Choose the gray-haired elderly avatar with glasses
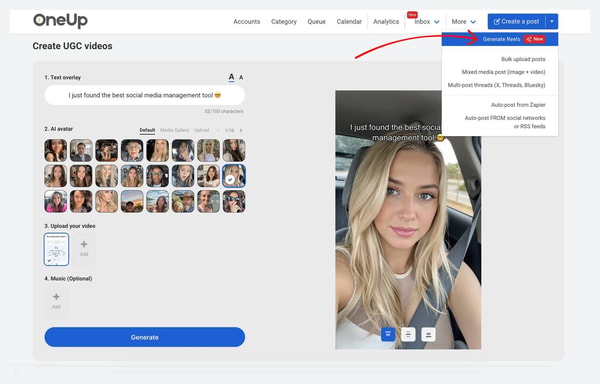This screenshot has height=384, width=600. click(132, 150)
